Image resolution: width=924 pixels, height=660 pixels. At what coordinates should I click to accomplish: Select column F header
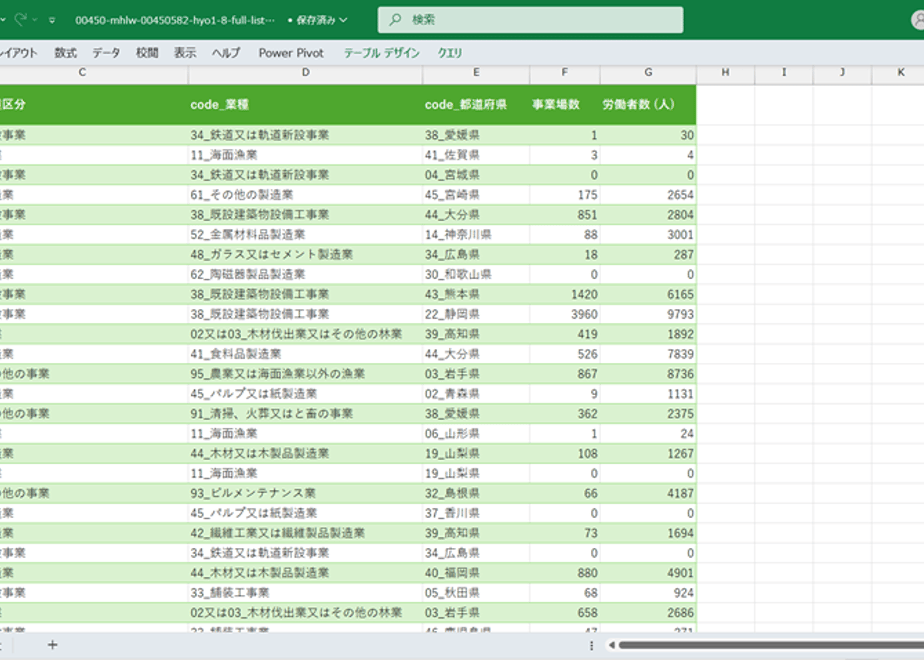click(565, 72)
